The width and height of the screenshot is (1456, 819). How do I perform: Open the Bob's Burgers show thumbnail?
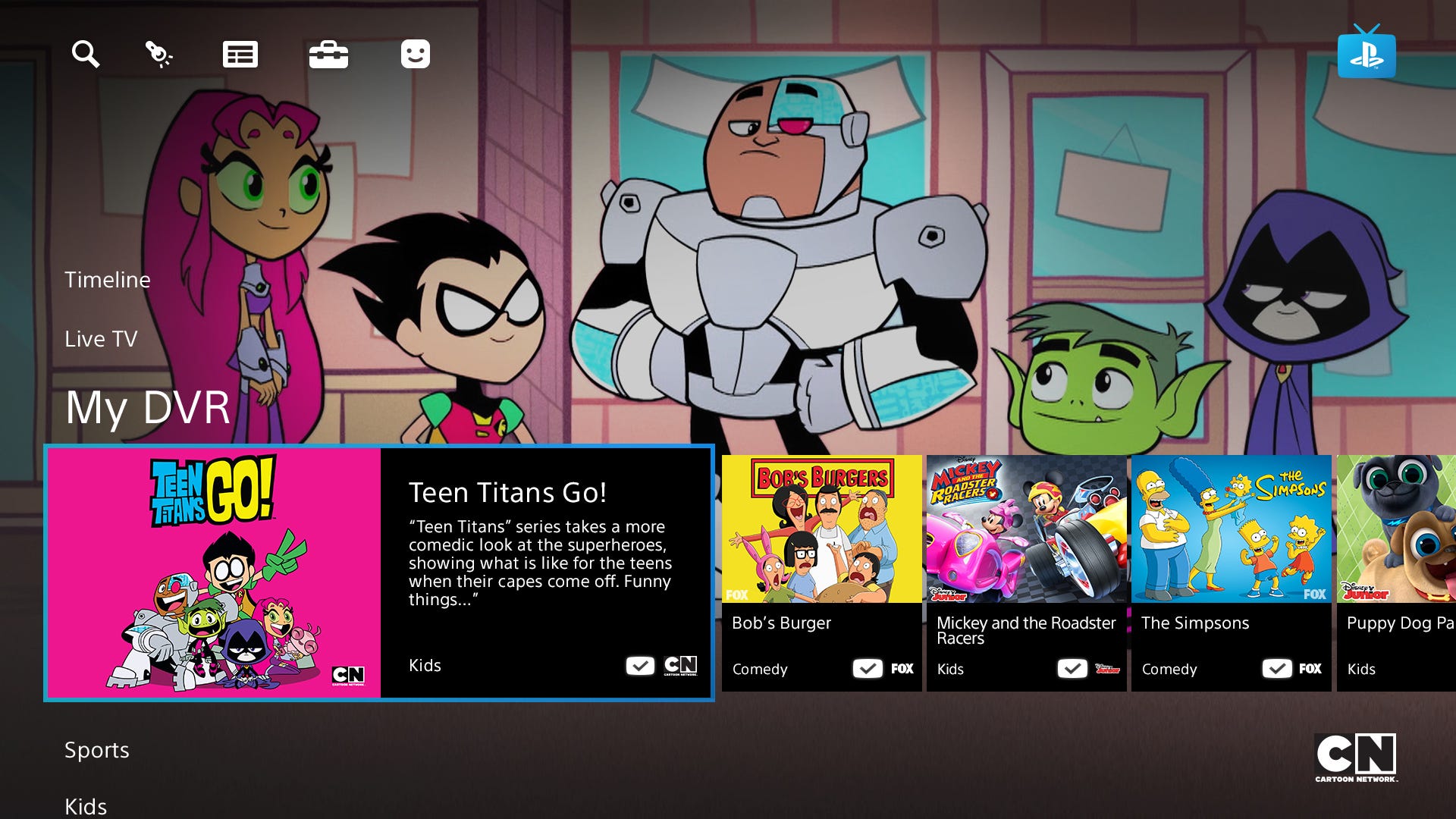coord(822,529)
